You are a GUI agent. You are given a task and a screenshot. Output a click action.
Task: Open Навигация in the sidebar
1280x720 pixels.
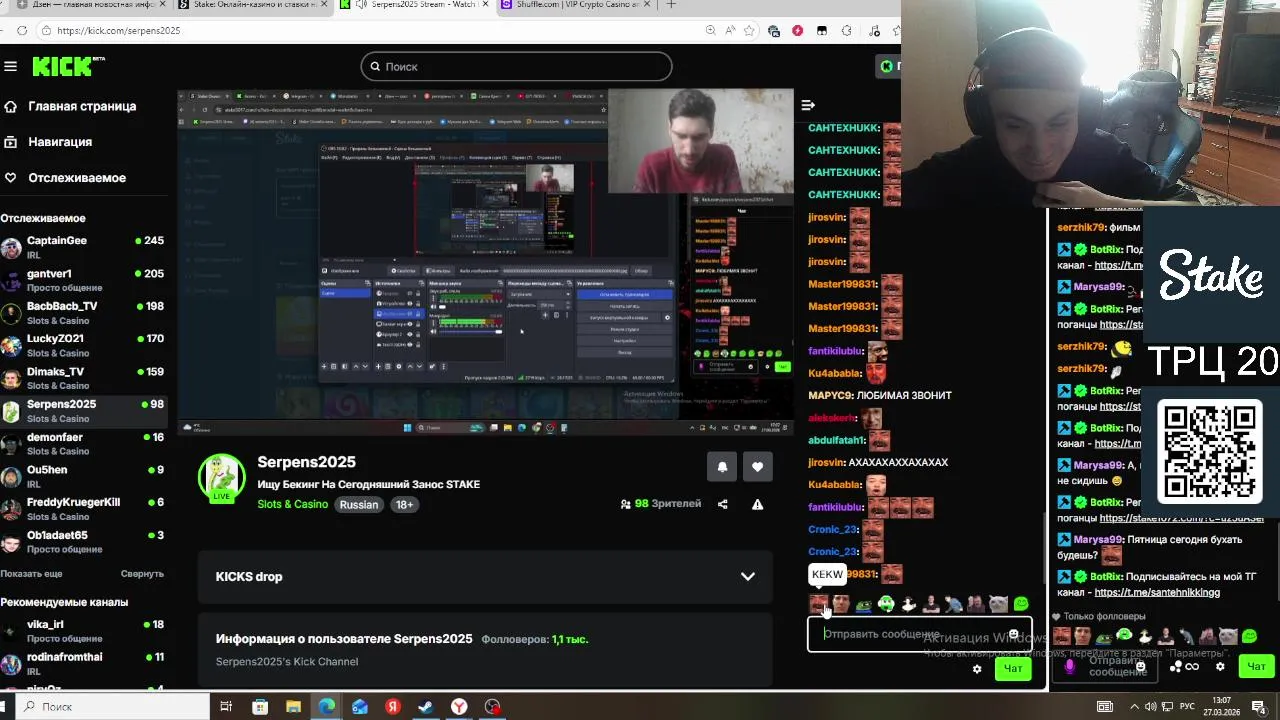click(x=50, y=142)
